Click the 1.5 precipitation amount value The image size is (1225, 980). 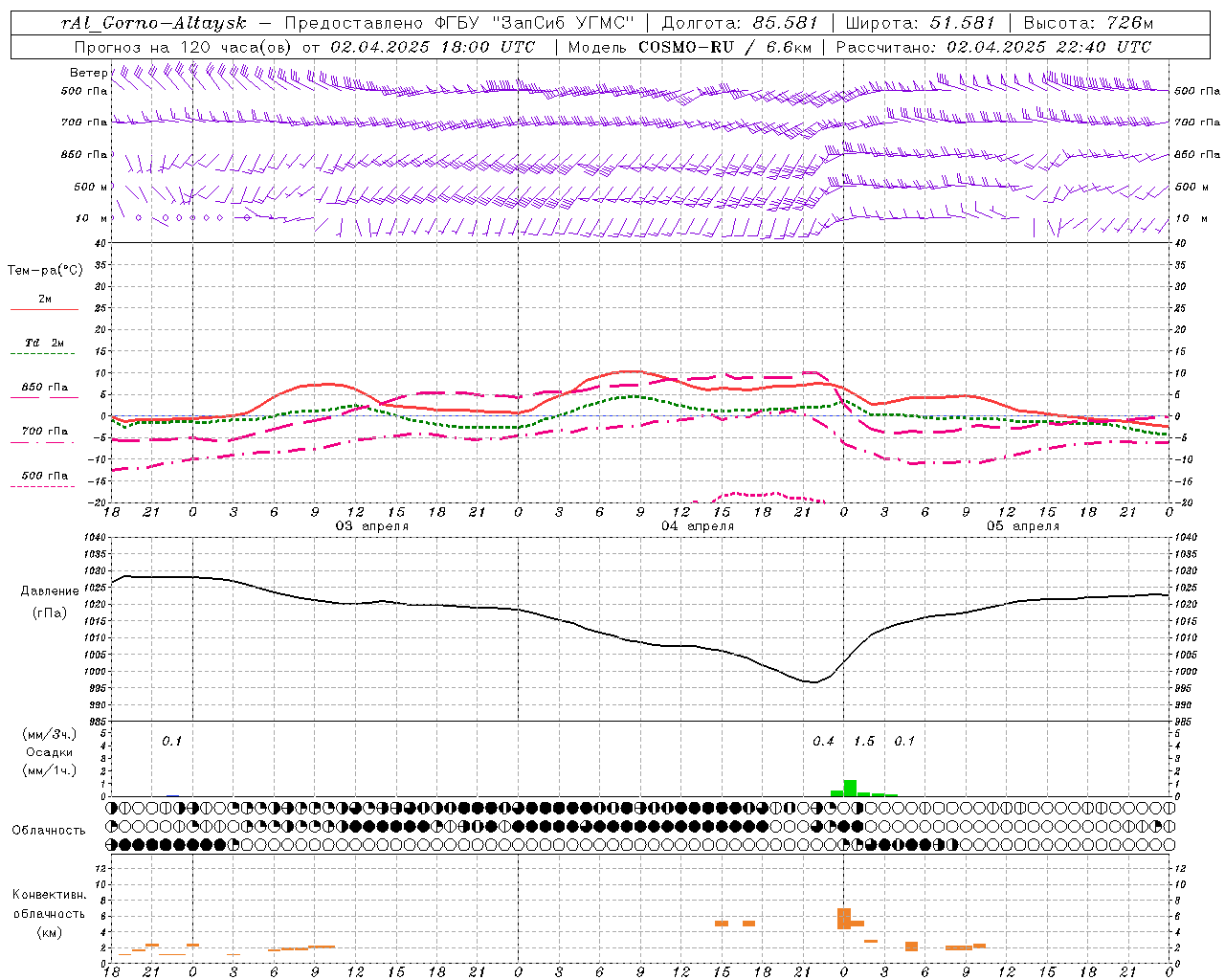pyautogui.click(x=864, y=741)
